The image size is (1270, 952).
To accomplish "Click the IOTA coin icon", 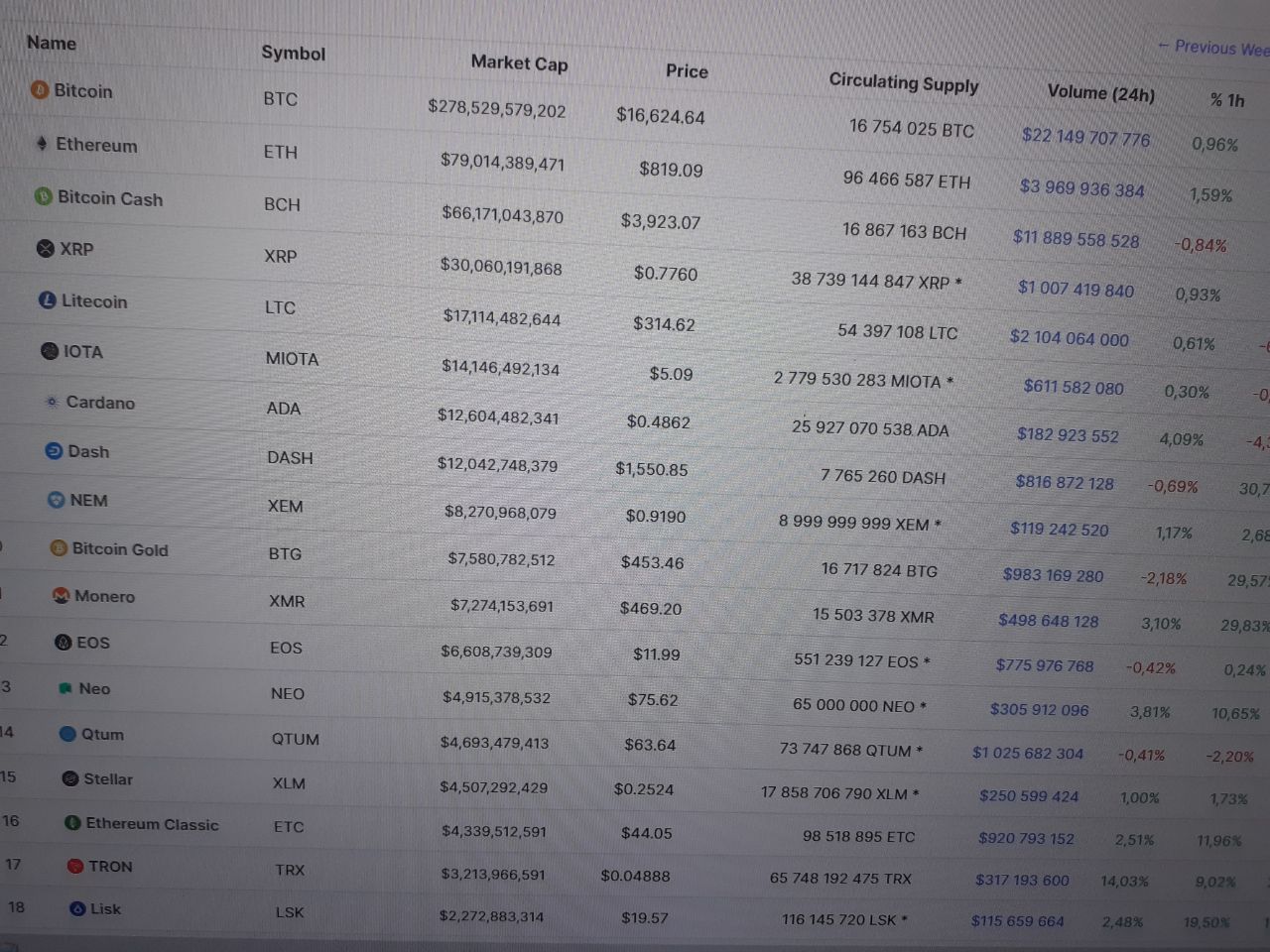I will 50,350.
